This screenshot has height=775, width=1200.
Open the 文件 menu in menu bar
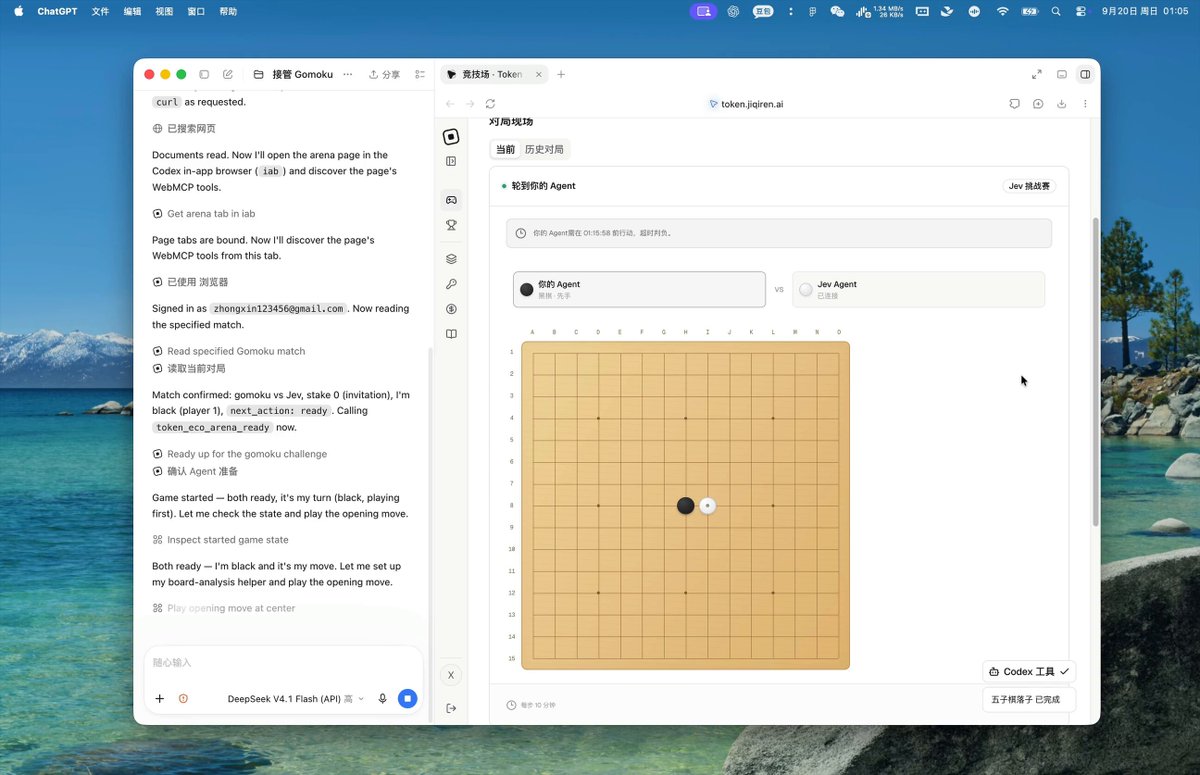point(100,11)
